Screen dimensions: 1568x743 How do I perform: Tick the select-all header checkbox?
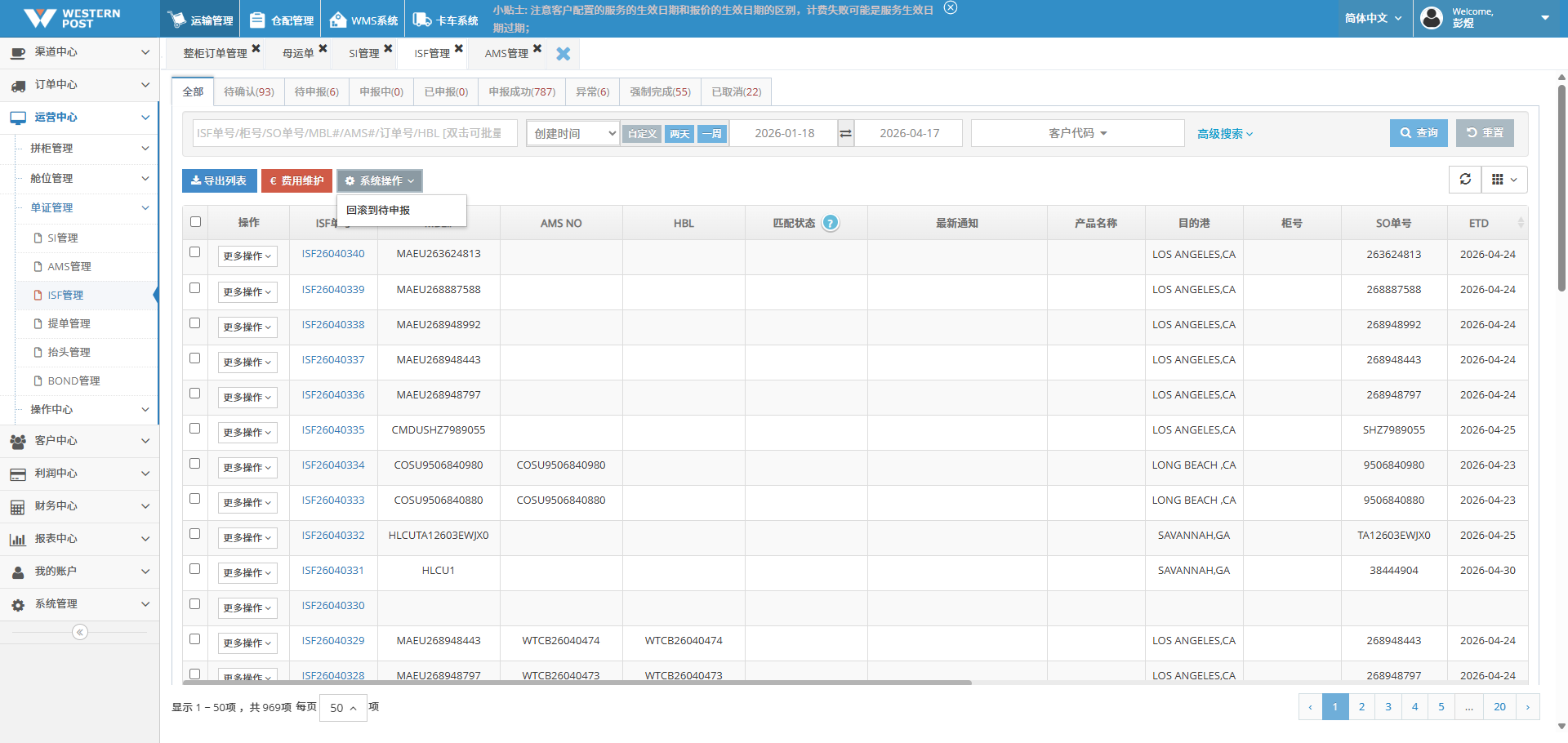coord(195,222)
